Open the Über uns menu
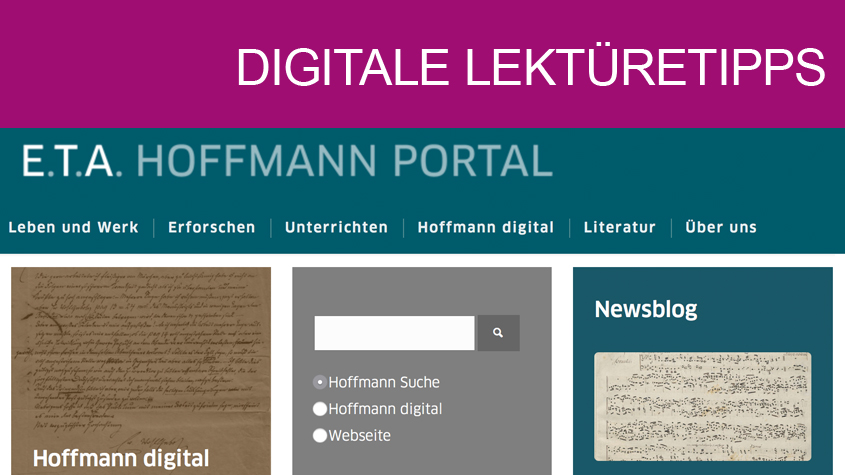 [x=721, y=228]
